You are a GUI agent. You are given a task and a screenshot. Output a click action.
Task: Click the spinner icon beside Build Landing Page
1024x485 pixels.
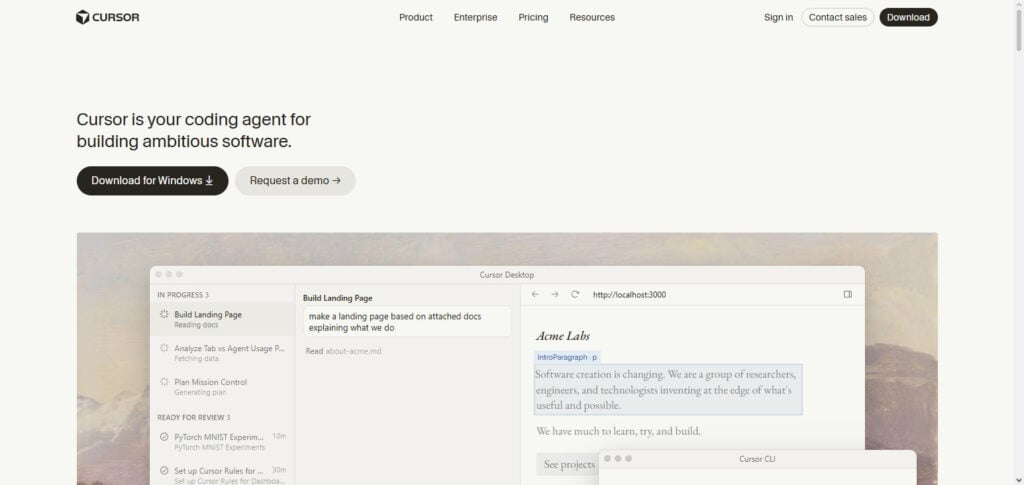click(164, 315)
